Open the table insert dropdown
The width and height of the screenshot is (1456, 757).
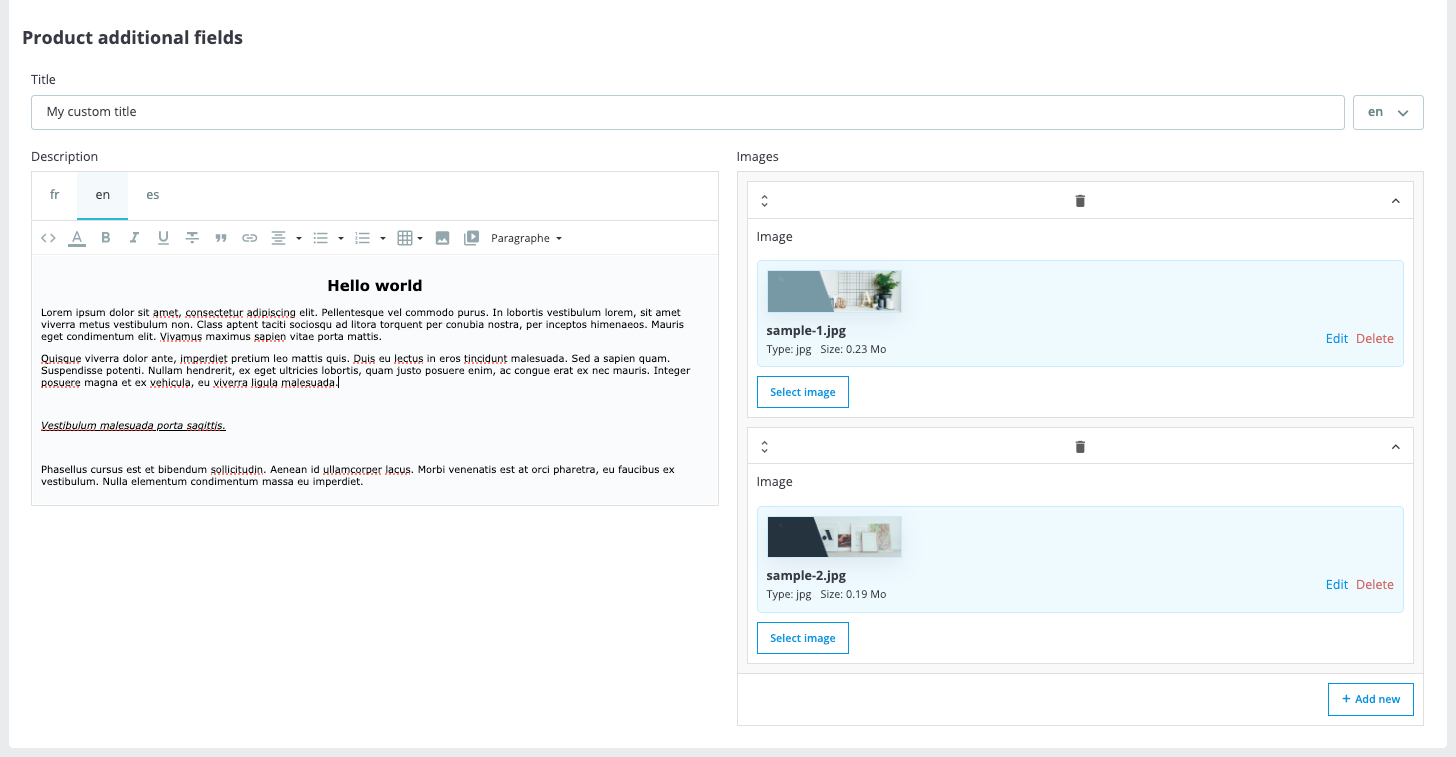tap(409, 238)
